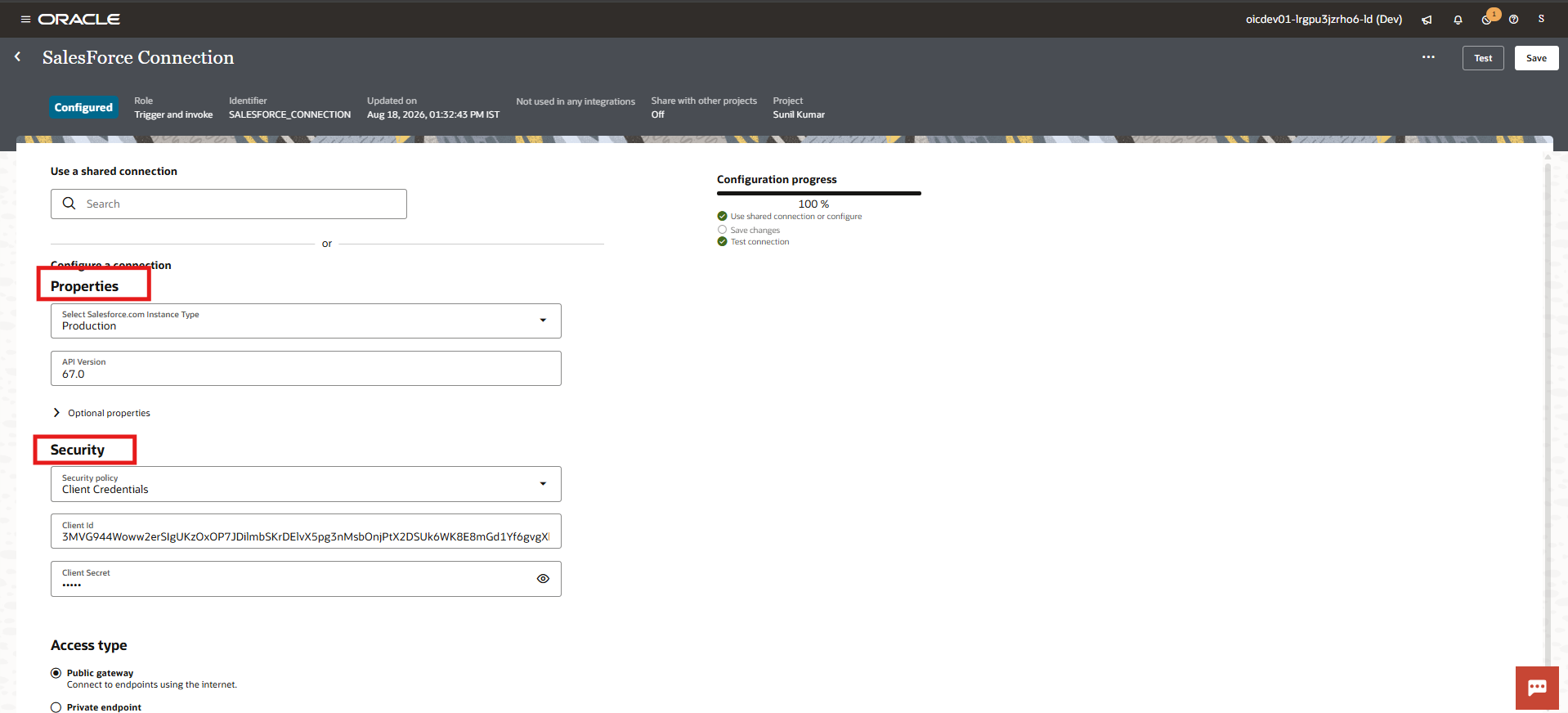Screen dimensions: 1568x713
Task: Open the three-dot more actions menu
Action: [1428, 57]
